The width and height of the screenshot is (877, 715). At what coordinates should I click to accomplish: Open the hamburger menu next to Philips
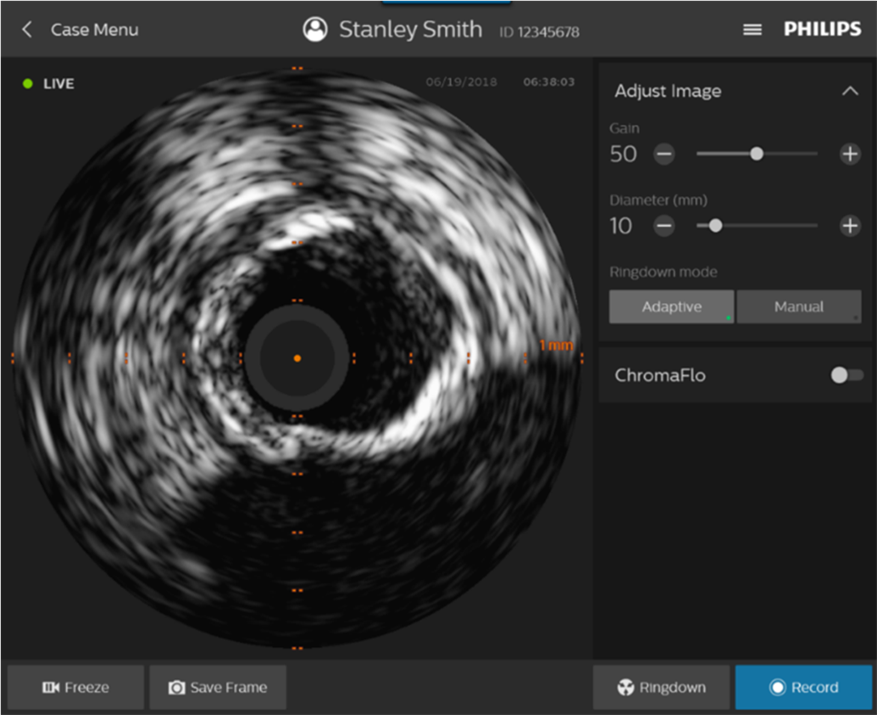point(752,30)
